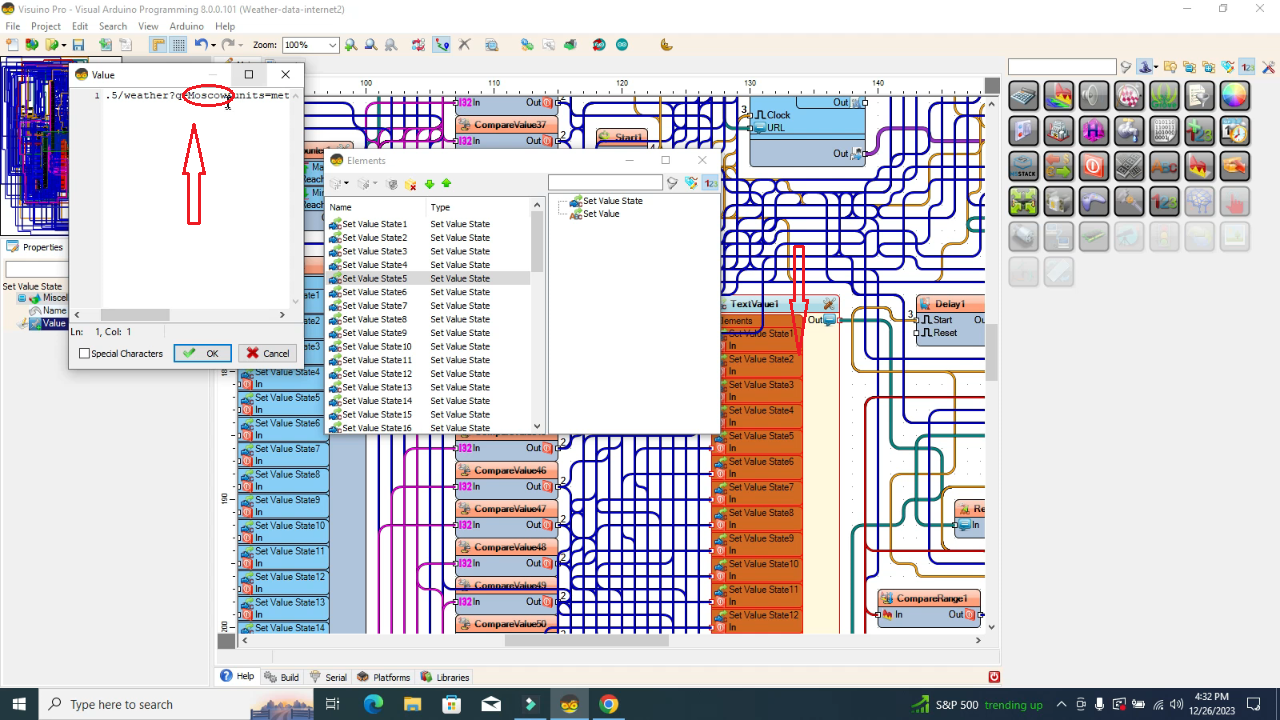Open the gamepad controller component category
Viewport: 1280px width, 720px height.
point(1094,201)
